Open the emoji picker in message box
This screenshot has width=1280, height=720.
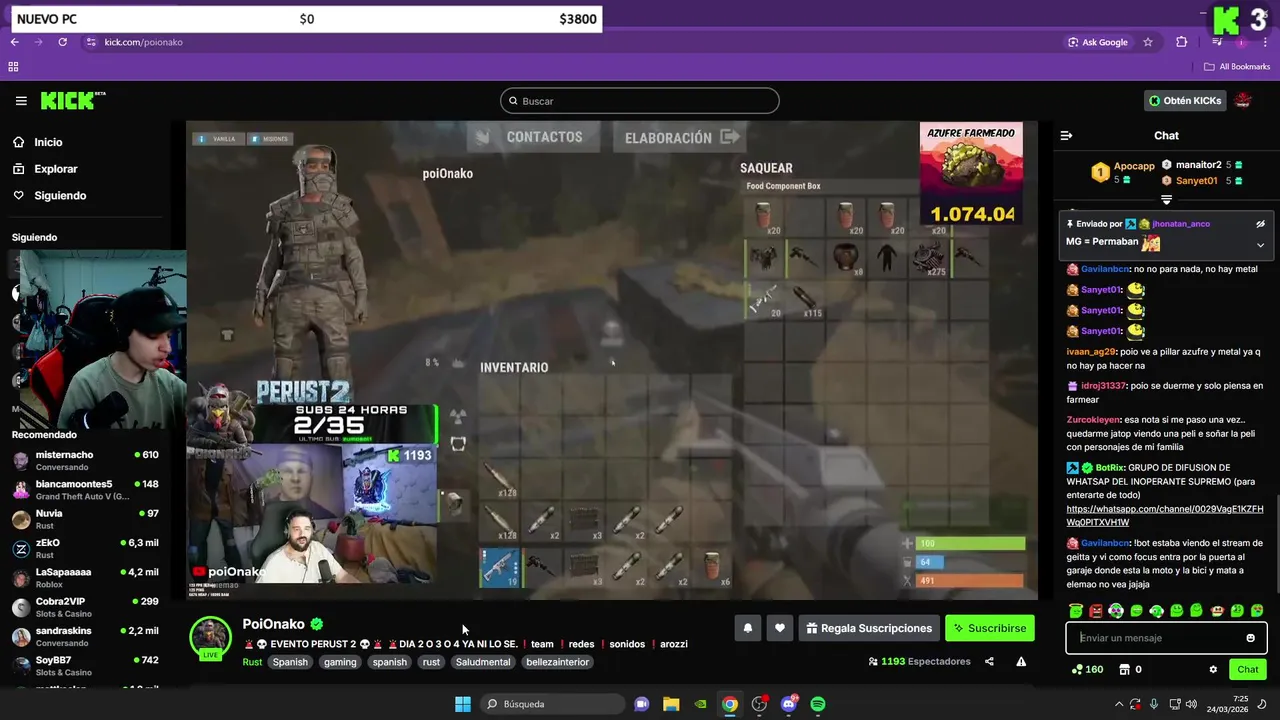click(x=1250, y=638)
